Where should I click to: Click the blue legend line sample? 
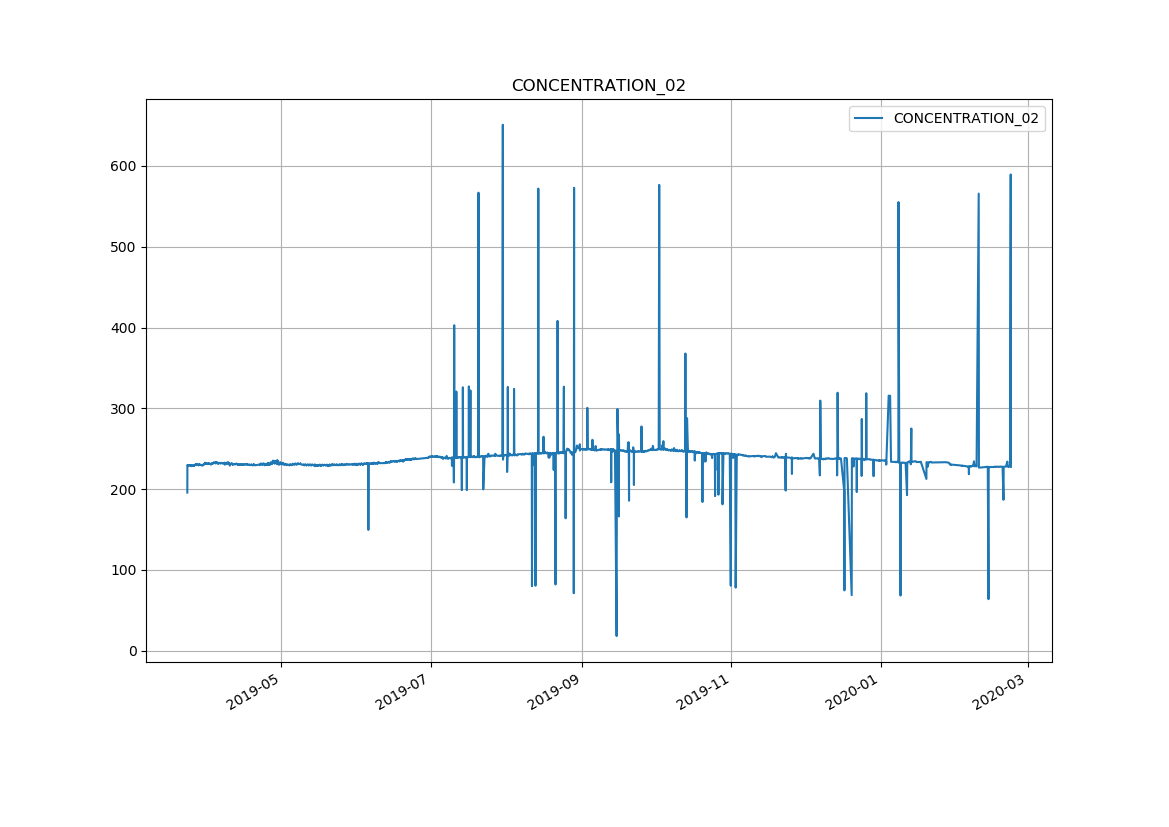869,118
